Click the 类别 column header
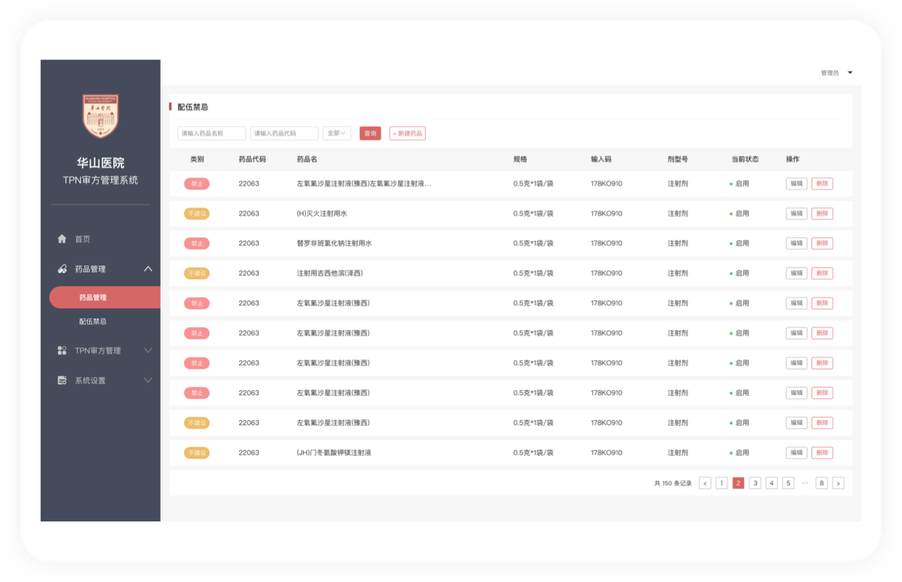Screen dimensions: 902x582 197,159
